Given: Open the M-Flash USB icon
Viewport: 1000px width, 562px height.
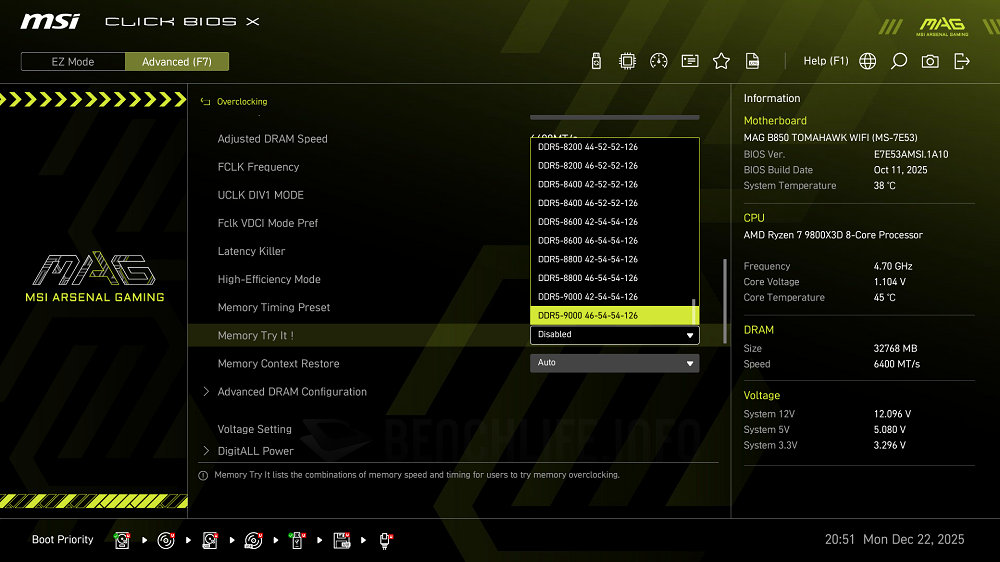Looking at the screenshot, I should [596, 61].
